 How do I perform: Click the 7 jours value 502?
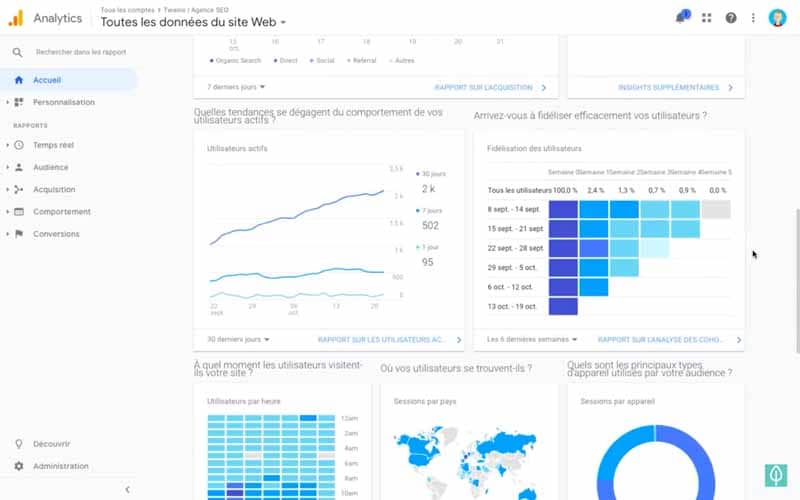click(430, 226)
